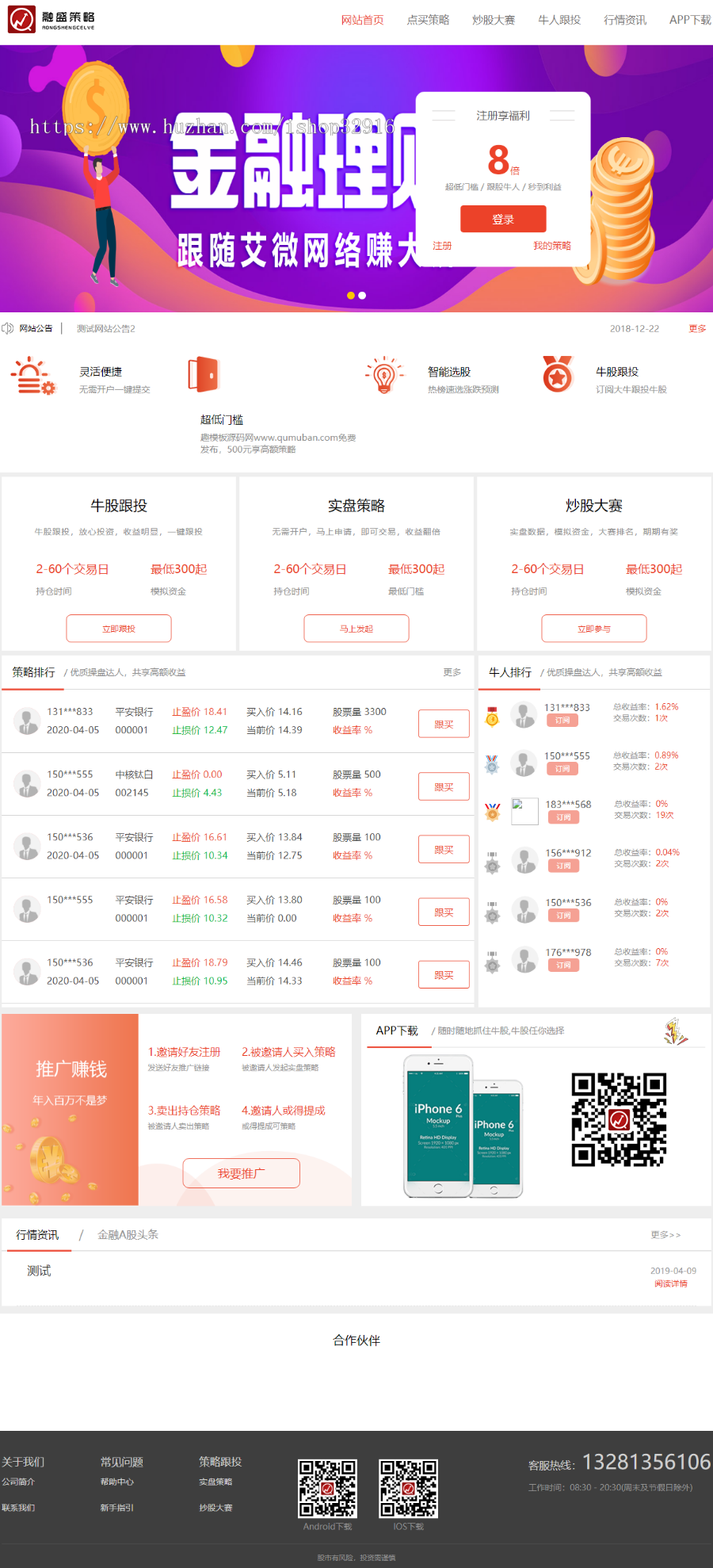Click 跟买 for 150***536 买入价 13.84 row

444,849
